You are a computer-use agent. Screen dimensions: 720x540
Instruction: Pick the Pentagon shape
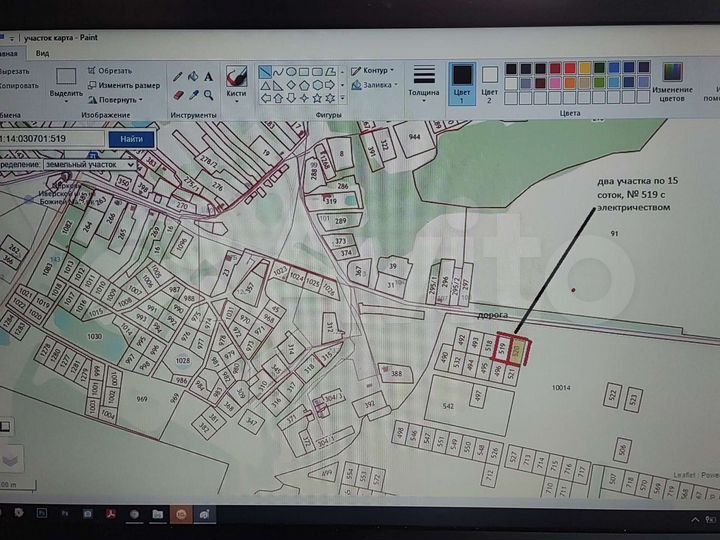pos(304,85)
